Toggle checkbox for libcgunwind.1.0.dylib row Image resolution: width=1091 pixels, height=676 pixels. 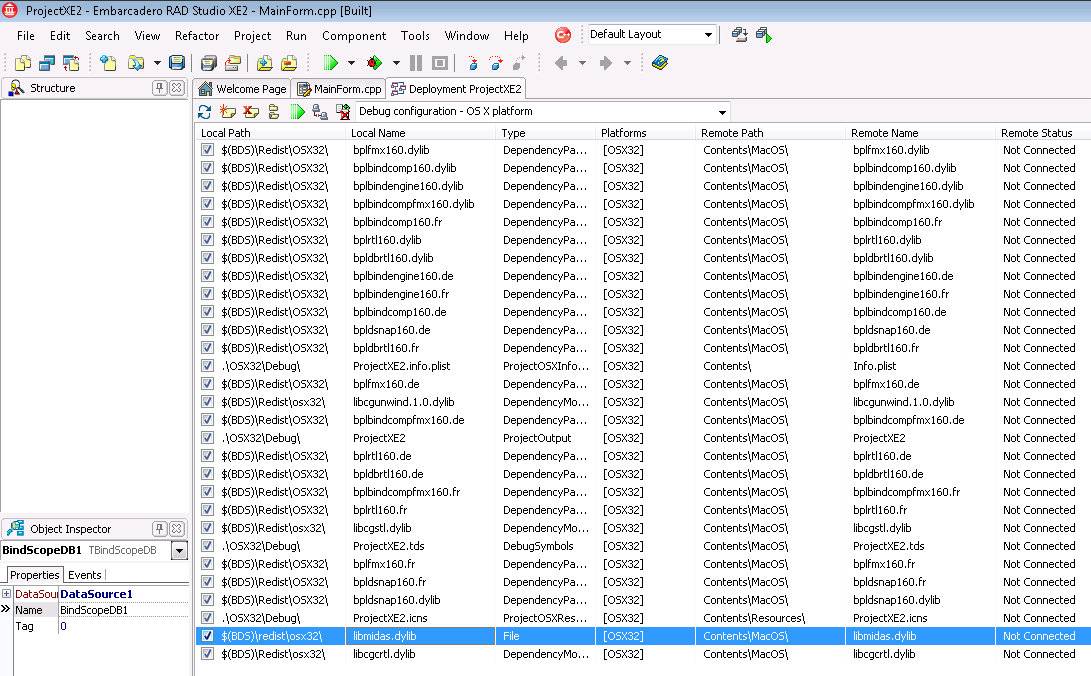pos(207,401)
